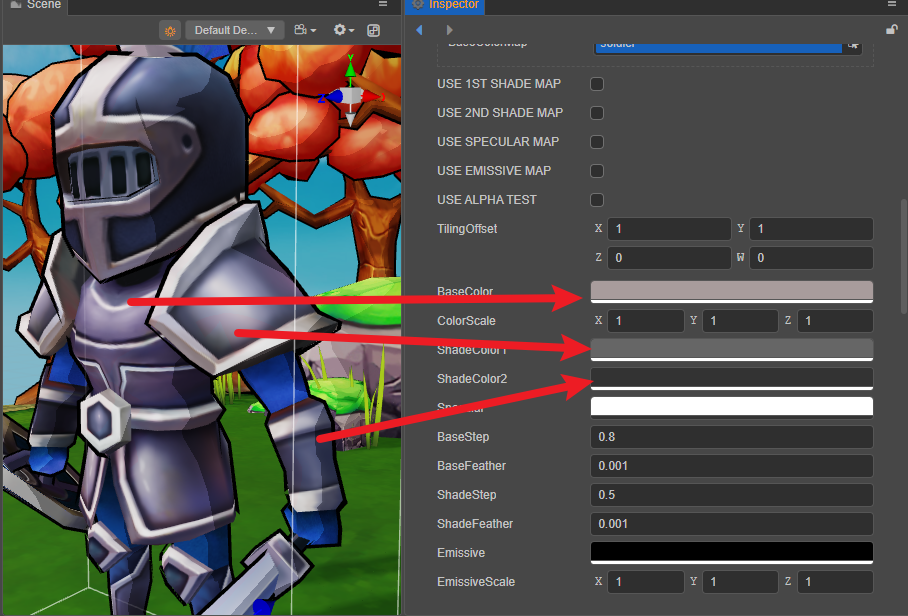
Task: Open the Default shading mode dropdown
Action: pyautogui.click(x=235, y=30)
